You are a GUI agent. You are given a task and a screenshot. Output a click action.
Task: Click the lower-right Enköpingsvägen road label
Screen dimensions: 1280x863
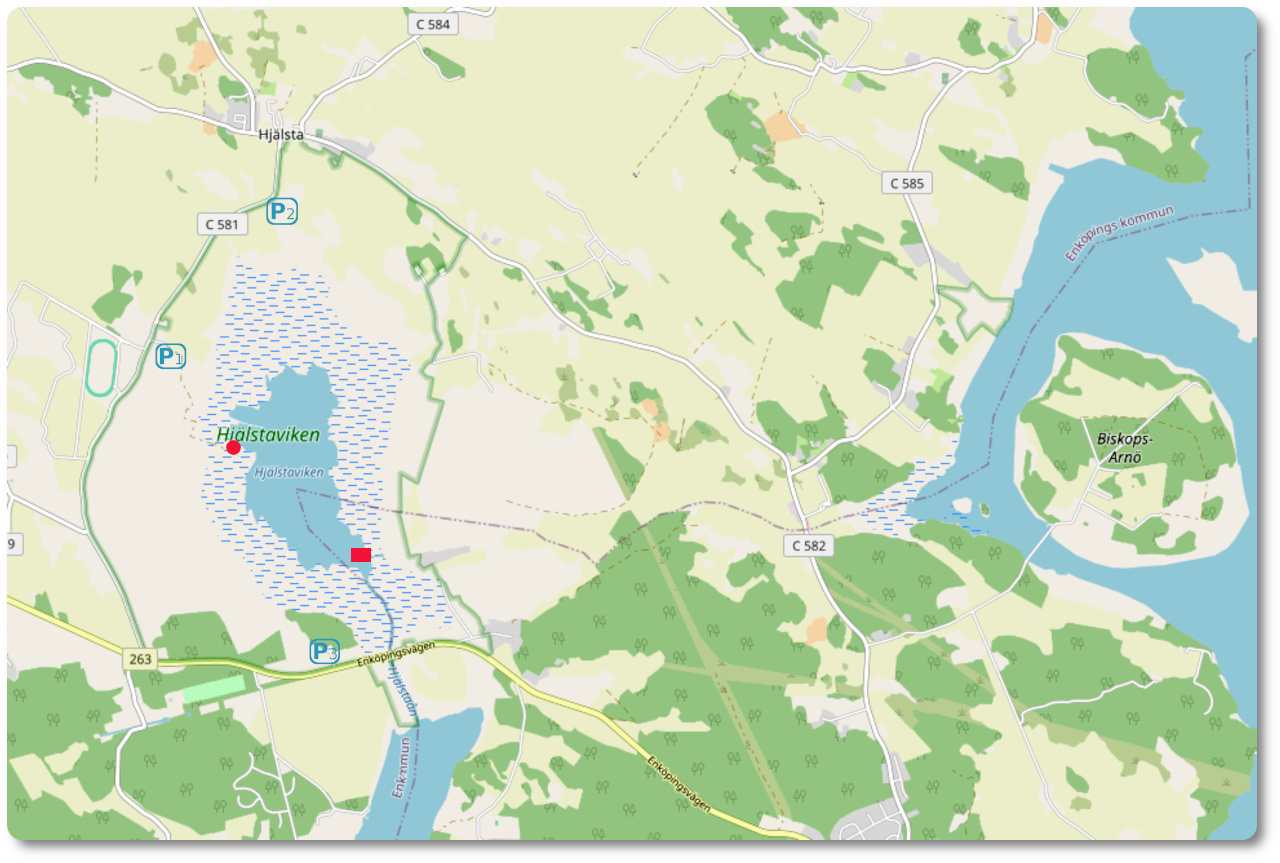(678, 786)
